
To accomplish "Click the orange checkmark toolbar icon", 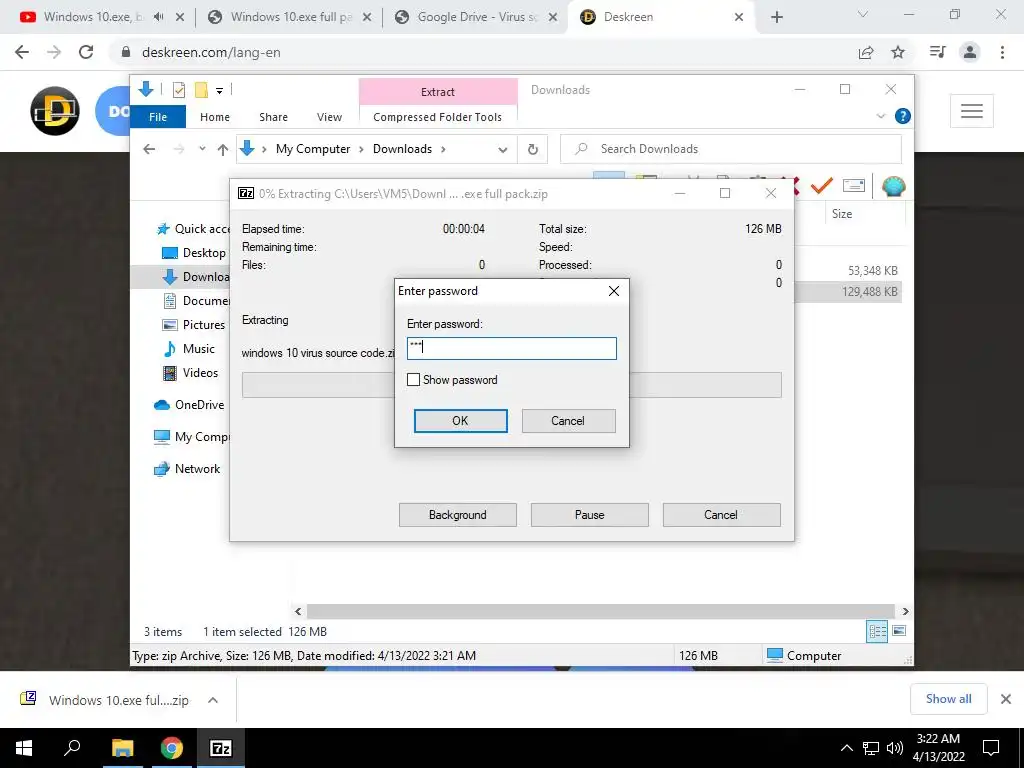I will (822, 186).
